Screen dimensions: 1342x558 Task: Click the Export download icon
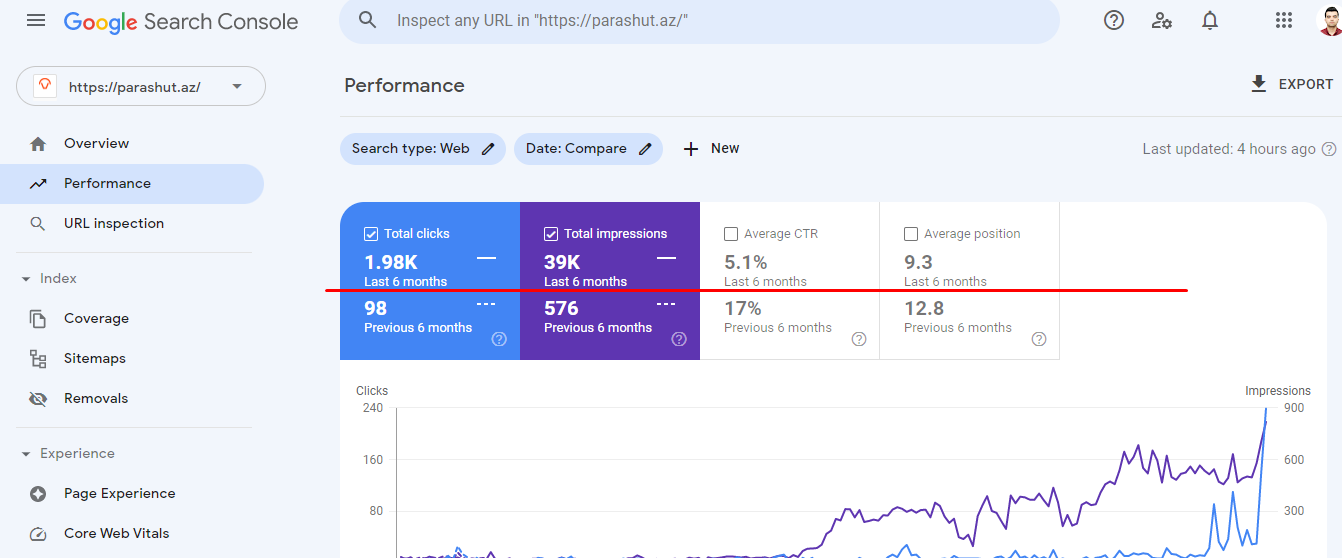1259,84
